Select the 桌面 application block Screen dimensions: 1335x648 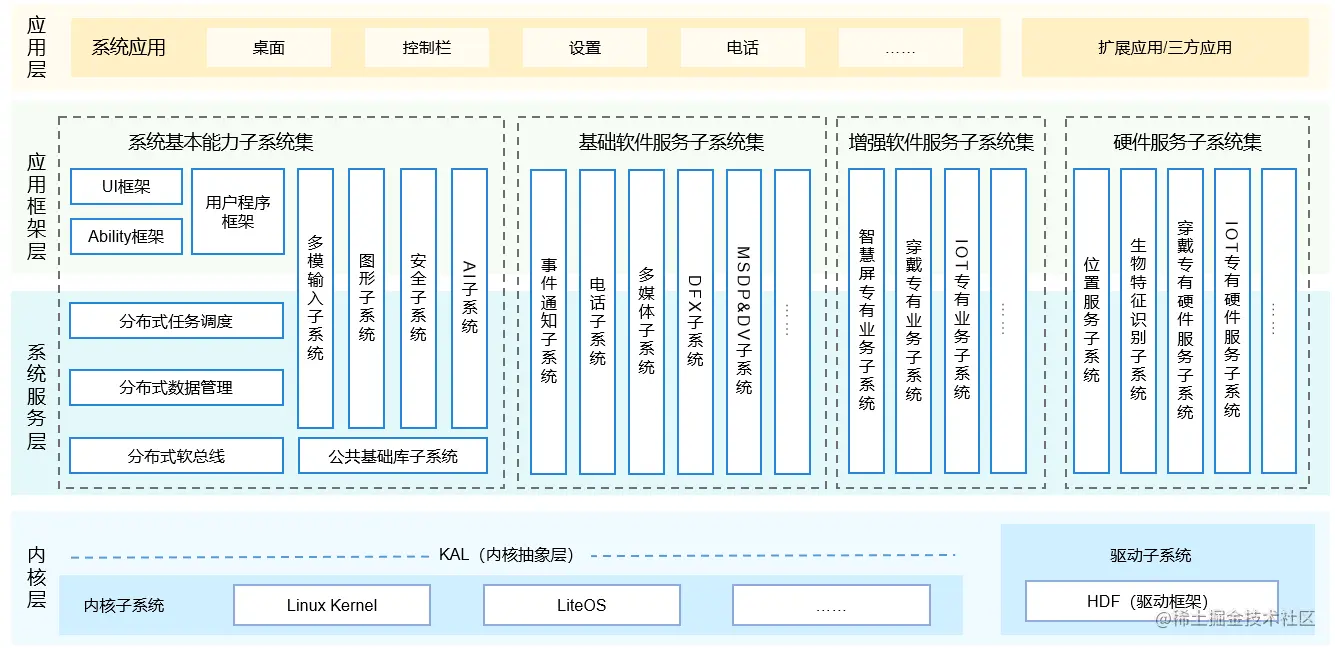(x=268, y=46)
